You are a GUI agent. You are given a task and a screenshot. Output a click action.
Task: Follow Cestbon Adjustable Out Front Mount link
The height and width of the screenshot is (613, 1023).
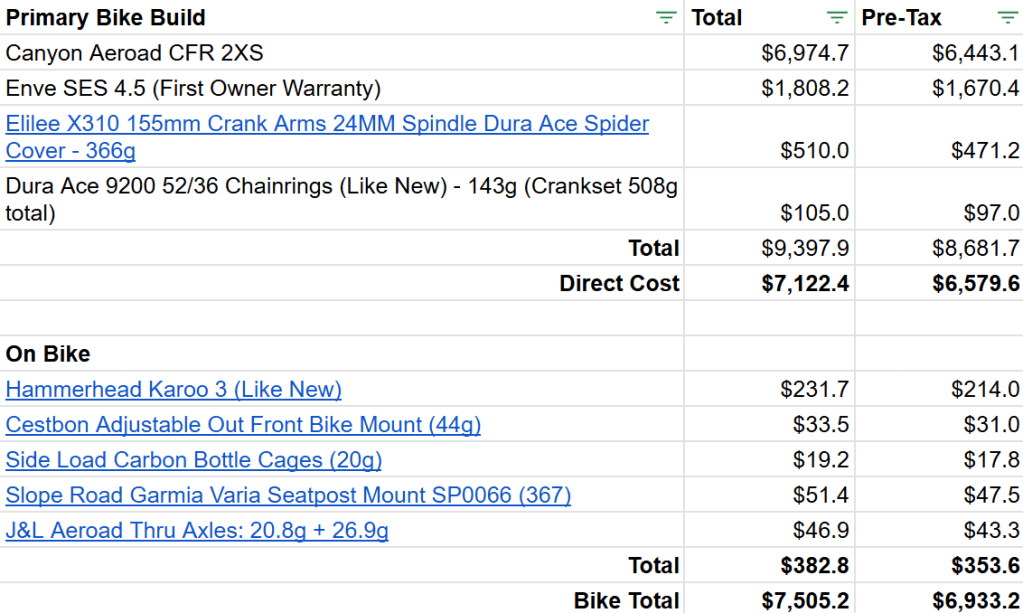pos(243,425)
